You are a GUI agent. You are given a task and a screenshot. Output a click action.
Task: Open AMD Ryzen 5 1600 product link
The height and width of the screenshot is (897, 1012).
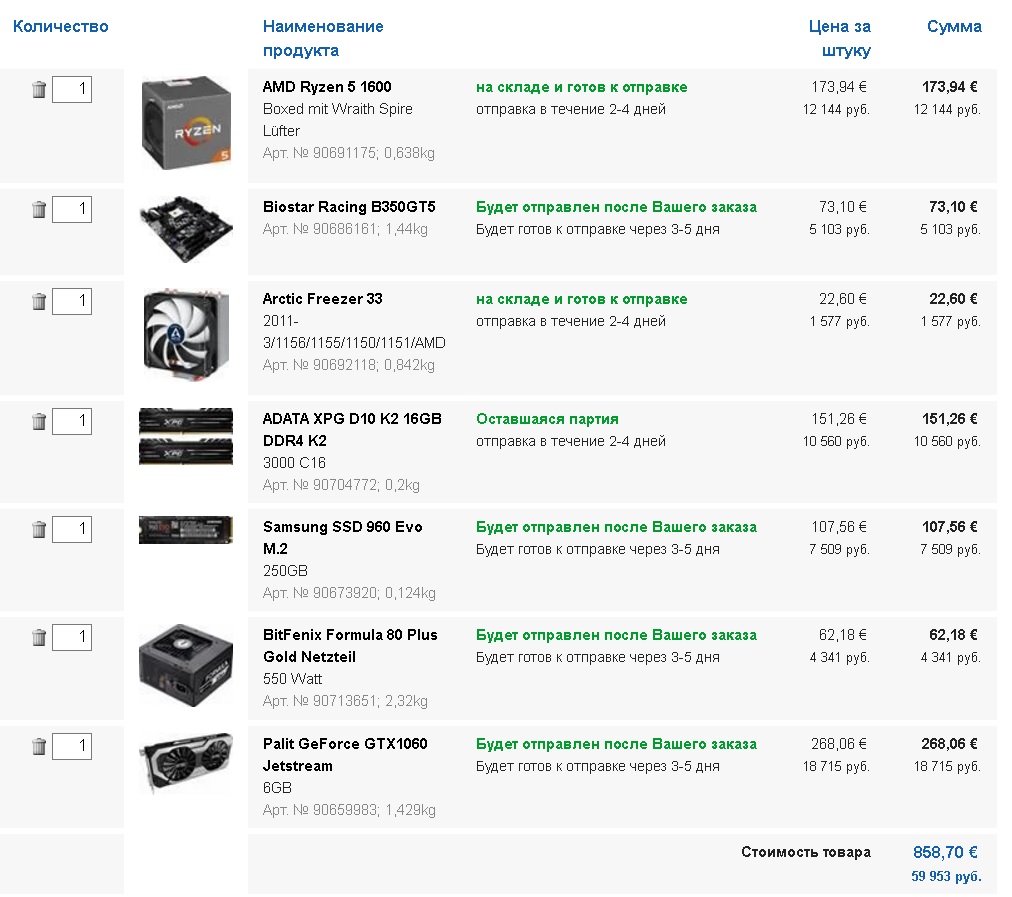click(327, 87)
